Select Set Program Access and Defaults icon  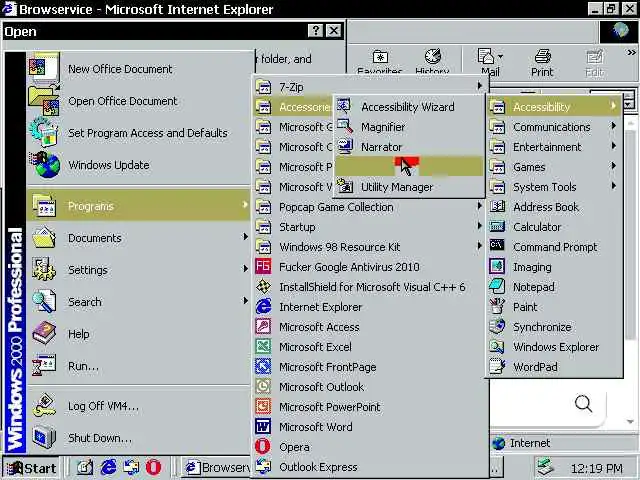pos(44,132)
